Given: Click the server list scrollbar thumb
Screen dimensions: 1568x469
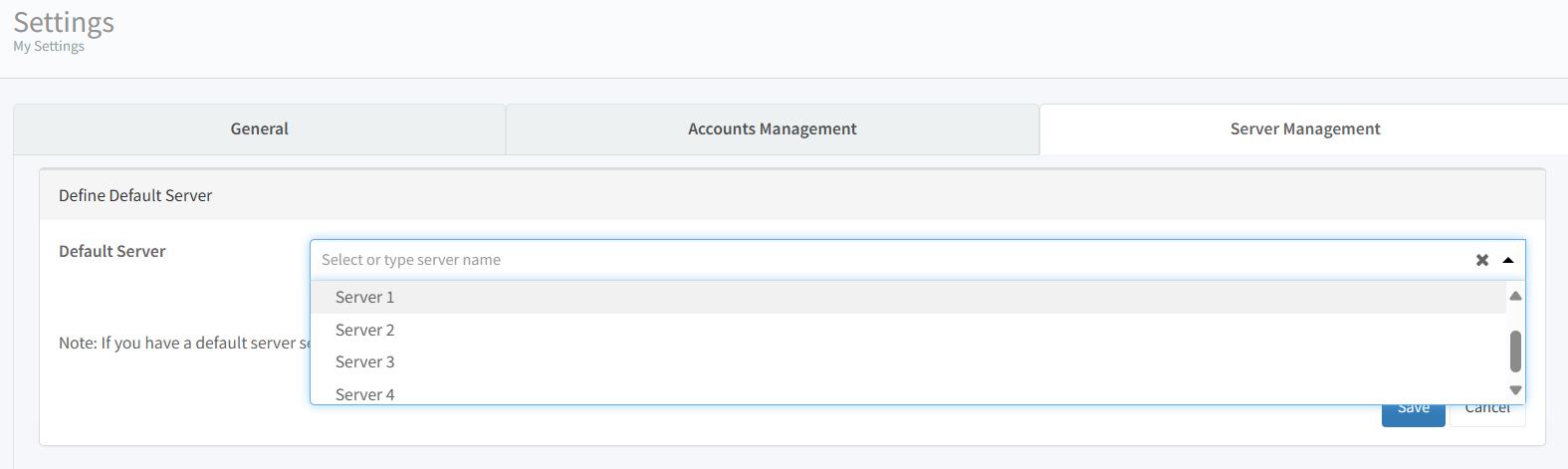Looking at the screenshot, I should 1515,351.
